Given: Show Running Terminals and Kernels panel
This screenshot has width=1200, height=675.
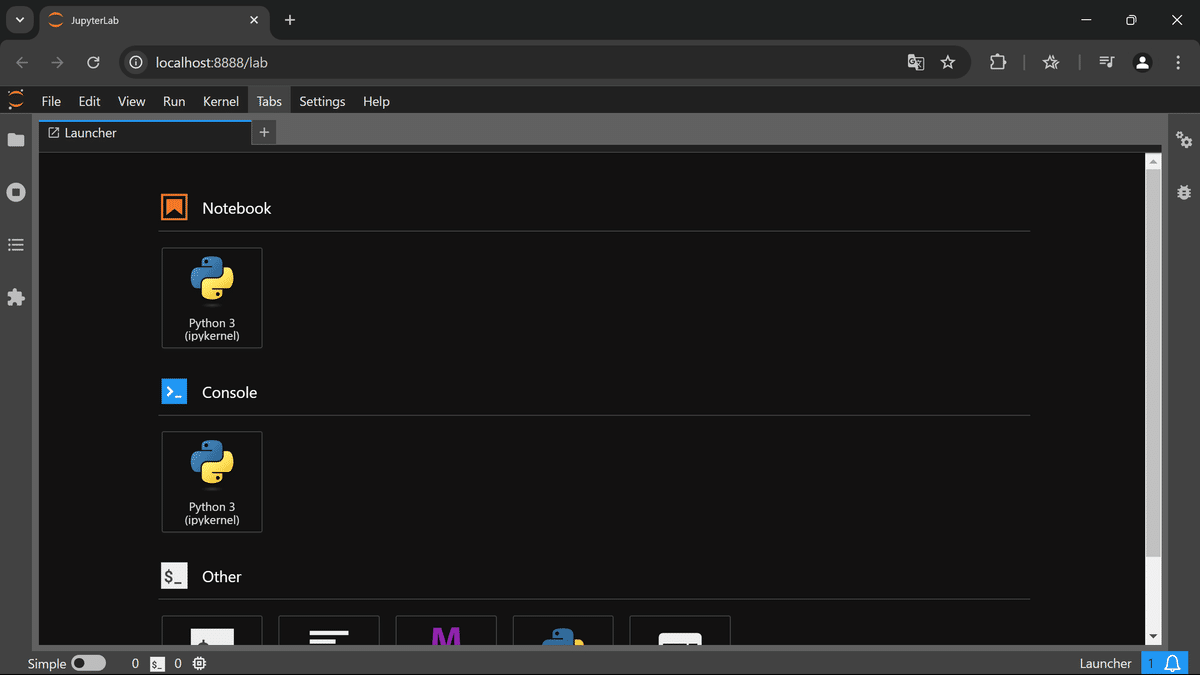Looking at the screenshot, I should coord(16,192).
